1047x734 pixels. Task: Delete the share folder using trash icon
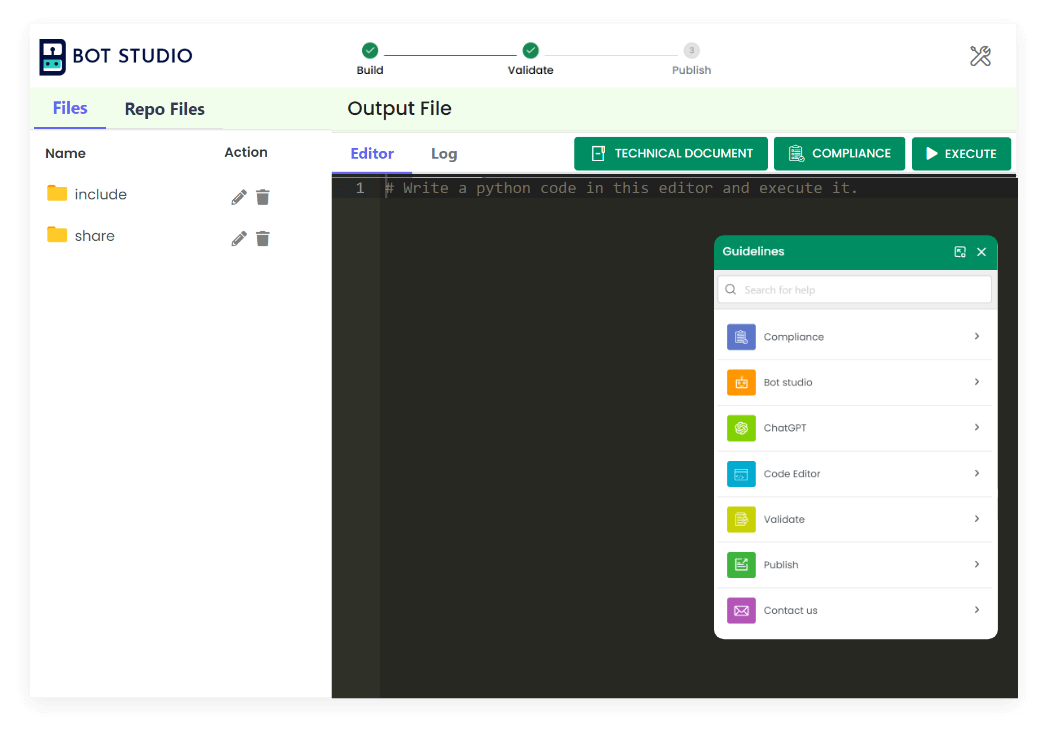pos(263,238)
